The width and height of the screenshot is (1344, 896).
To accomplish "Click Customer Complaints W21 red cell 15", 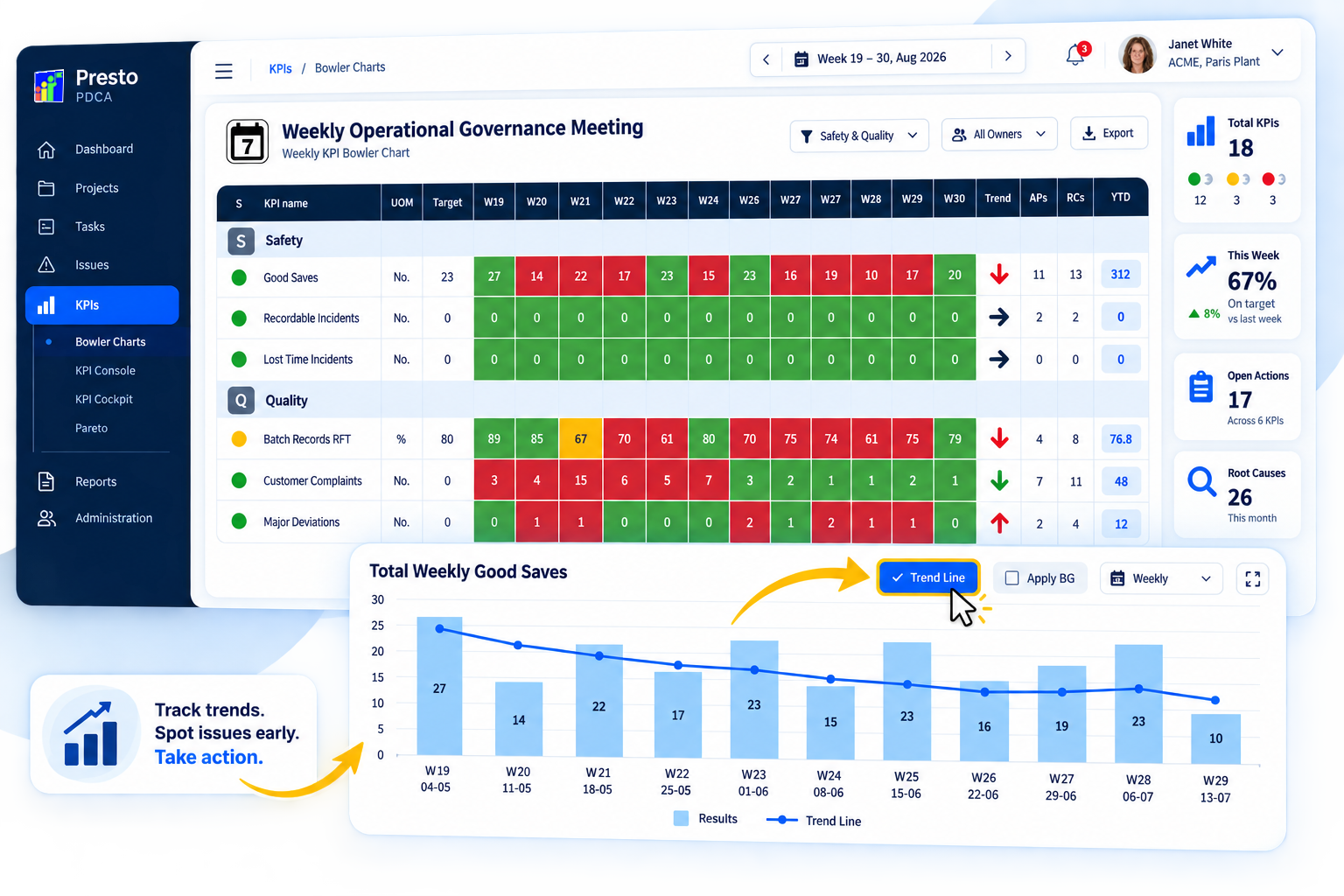I will (x=580, y=479).
